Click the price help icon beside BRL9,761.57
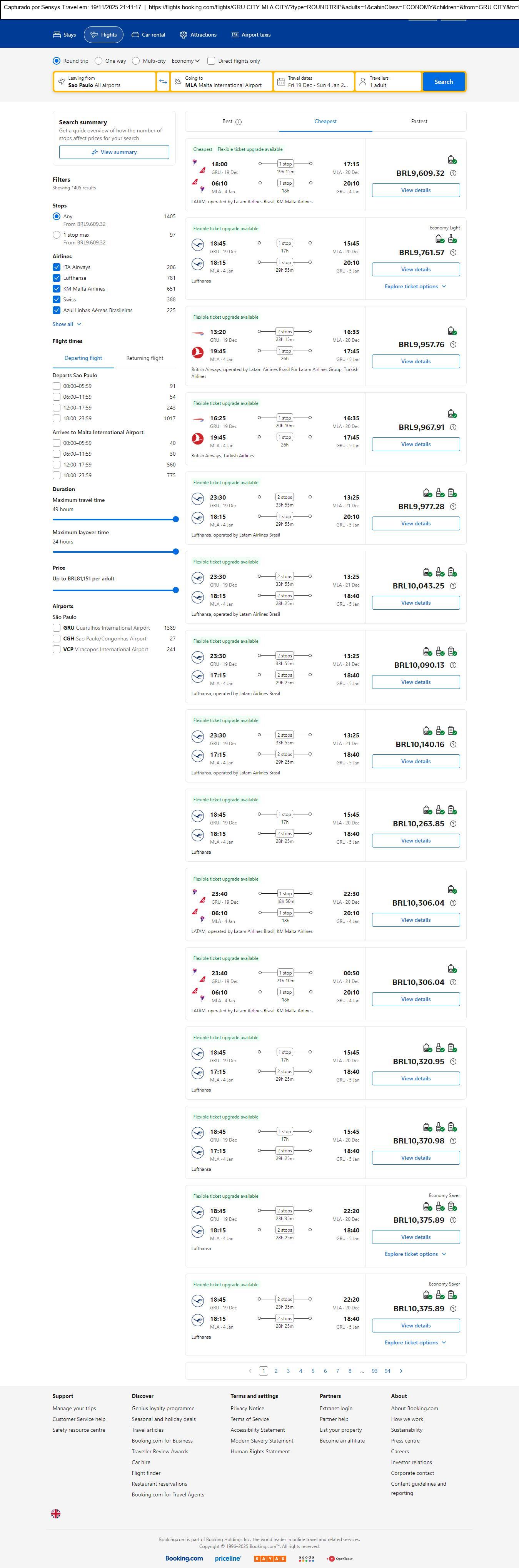519x1568 pixels. (453, 252)
